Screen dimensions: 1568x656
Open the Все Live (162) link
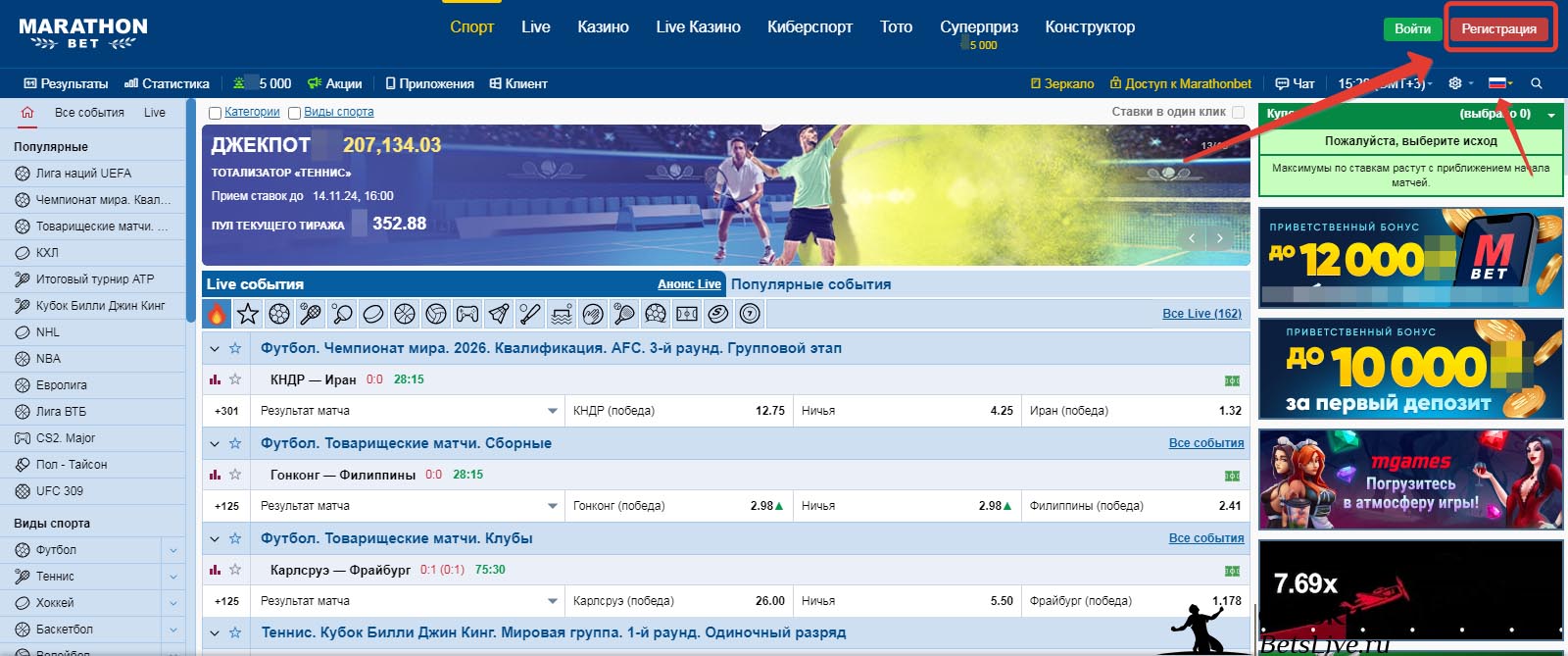pyautogui.click(x=1201, y=314)
